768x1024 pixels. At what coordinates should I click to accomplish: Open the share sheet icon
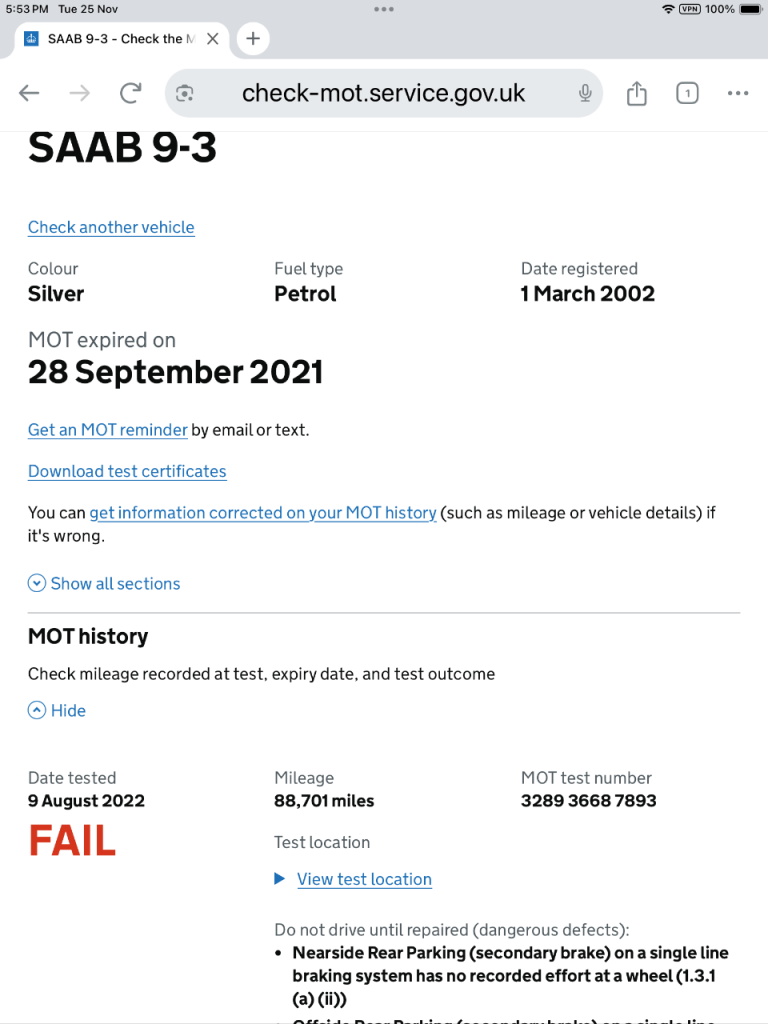pyautogui.click(x=636, y=92)
